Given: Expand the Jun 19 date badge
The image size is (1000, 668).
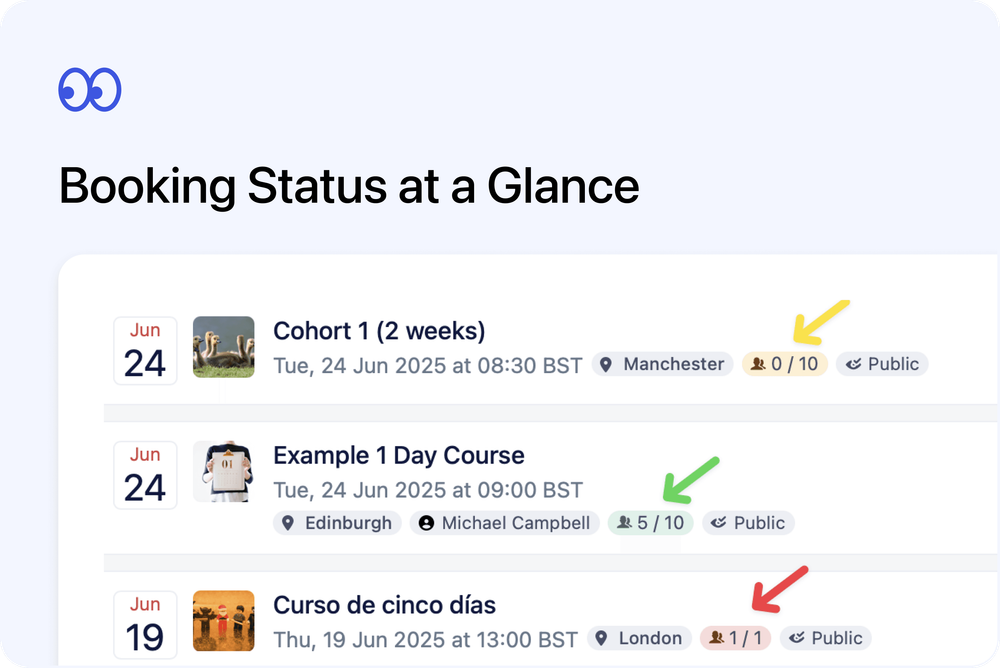Looking at the screenshot, I should tap(145, 624).
